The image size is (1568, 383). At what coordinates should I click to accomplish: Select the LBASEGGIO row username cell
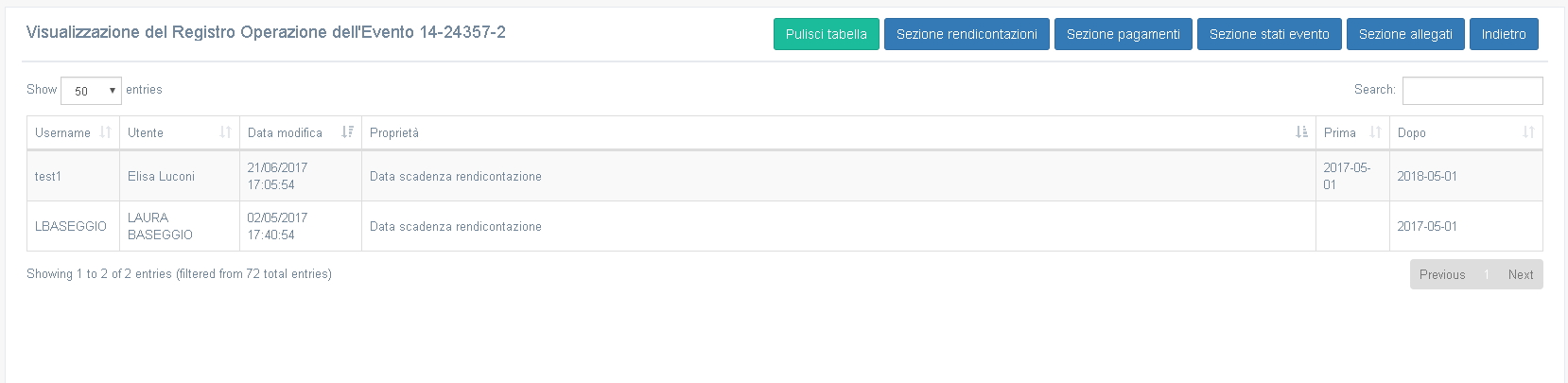[73, 226]
